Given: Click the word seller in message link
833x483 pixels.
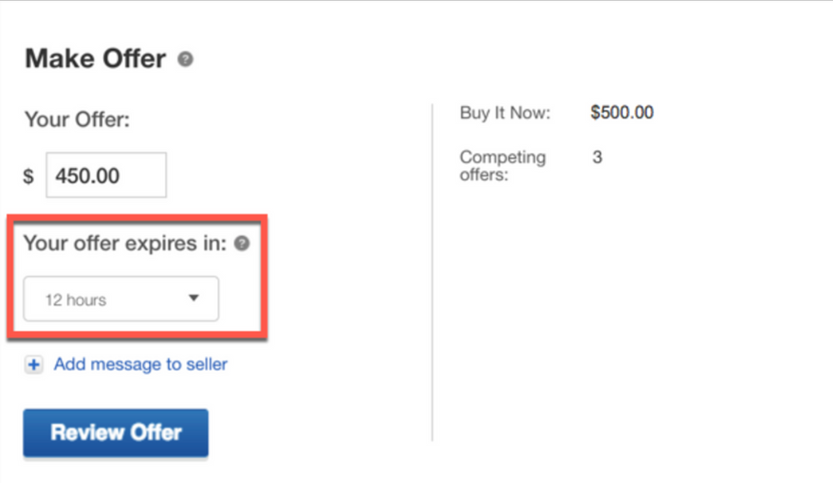Looking at the screenshot, I should pyautogui.click(x=205, y=364).
